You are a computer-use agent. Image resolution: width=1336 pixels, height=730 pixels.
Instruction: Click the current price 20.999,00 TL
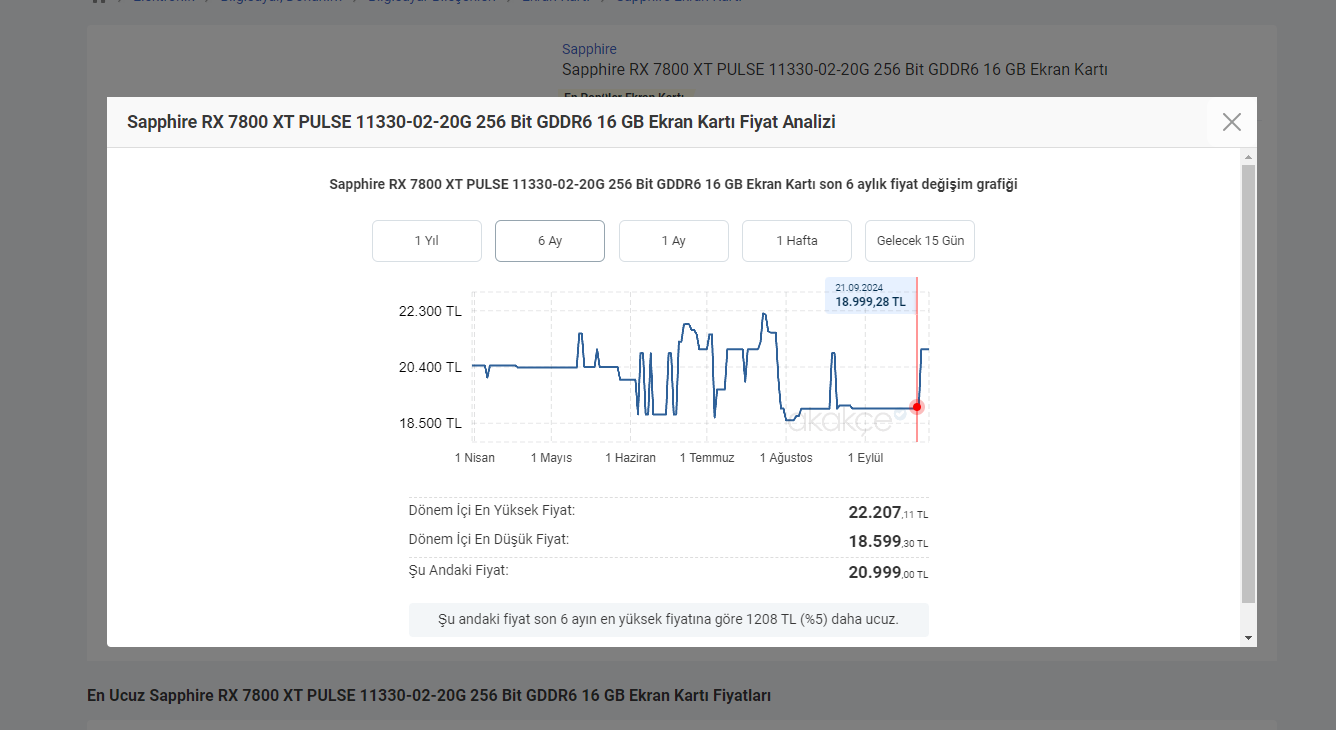click(888, 573)
